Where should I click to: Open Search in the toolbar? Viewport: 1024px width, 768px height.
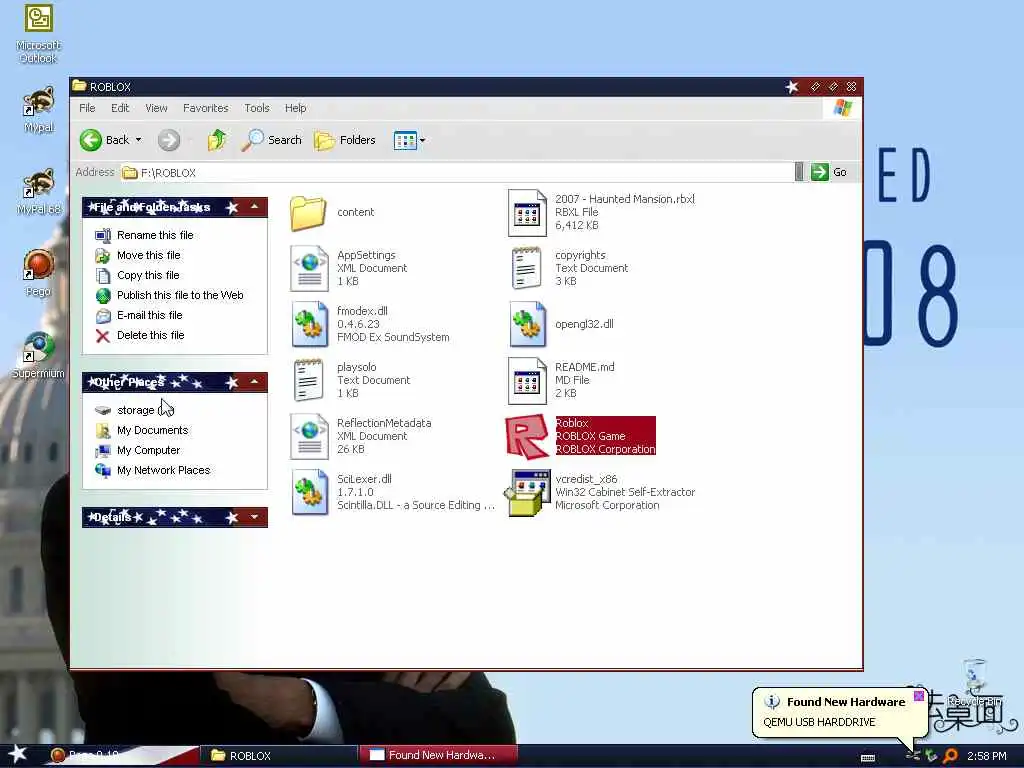click(272, 140)
